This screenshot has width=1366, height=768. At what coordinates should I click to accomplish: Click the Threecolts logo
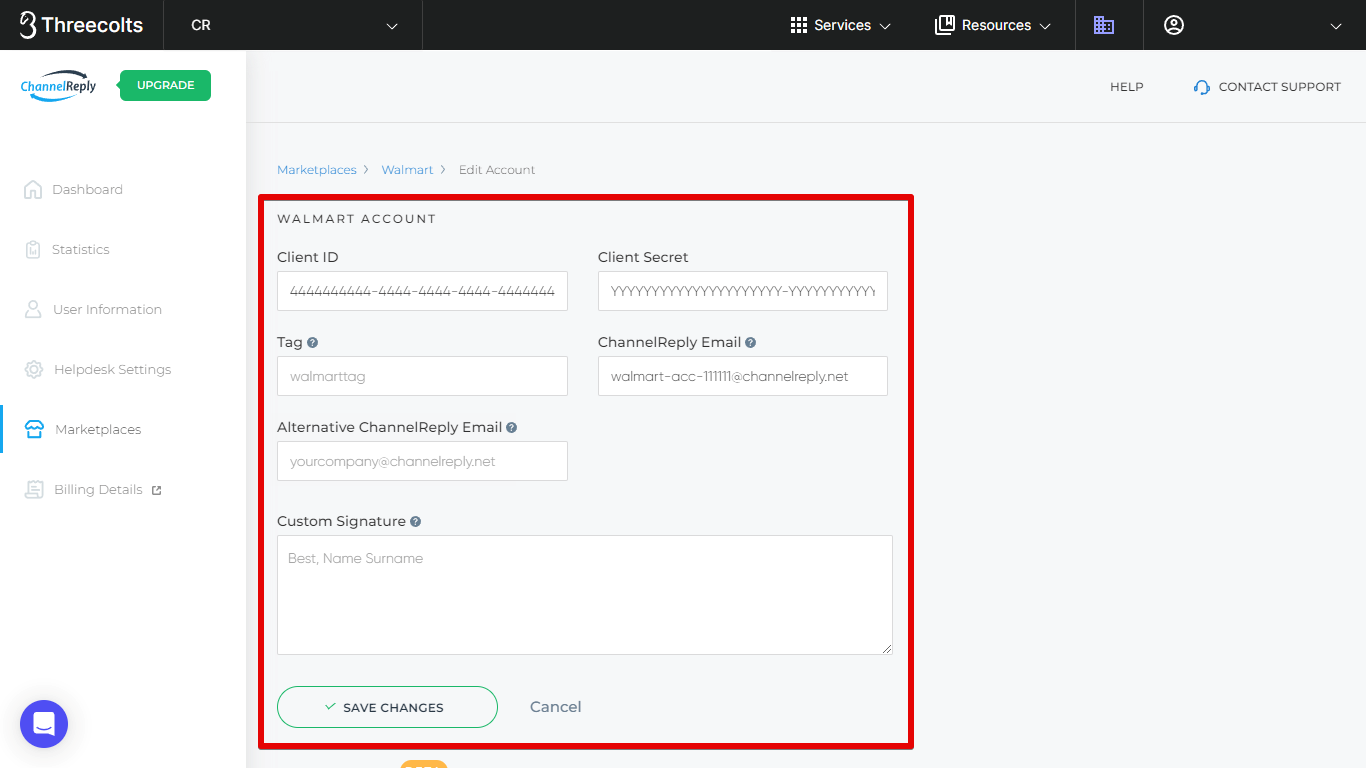[81, 25]
